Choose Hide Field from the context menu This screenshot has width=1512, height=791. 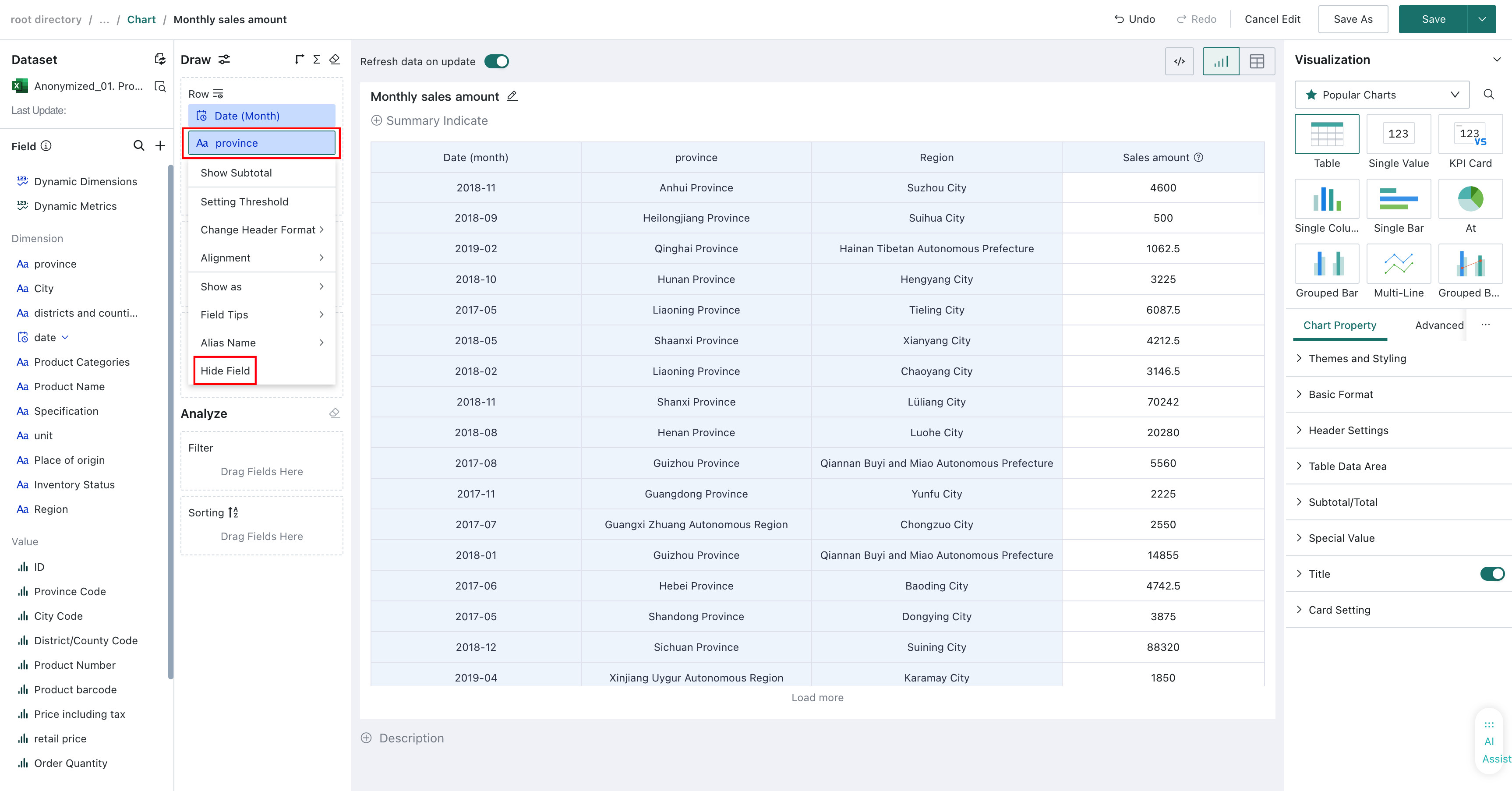click(x=226, y=371)
